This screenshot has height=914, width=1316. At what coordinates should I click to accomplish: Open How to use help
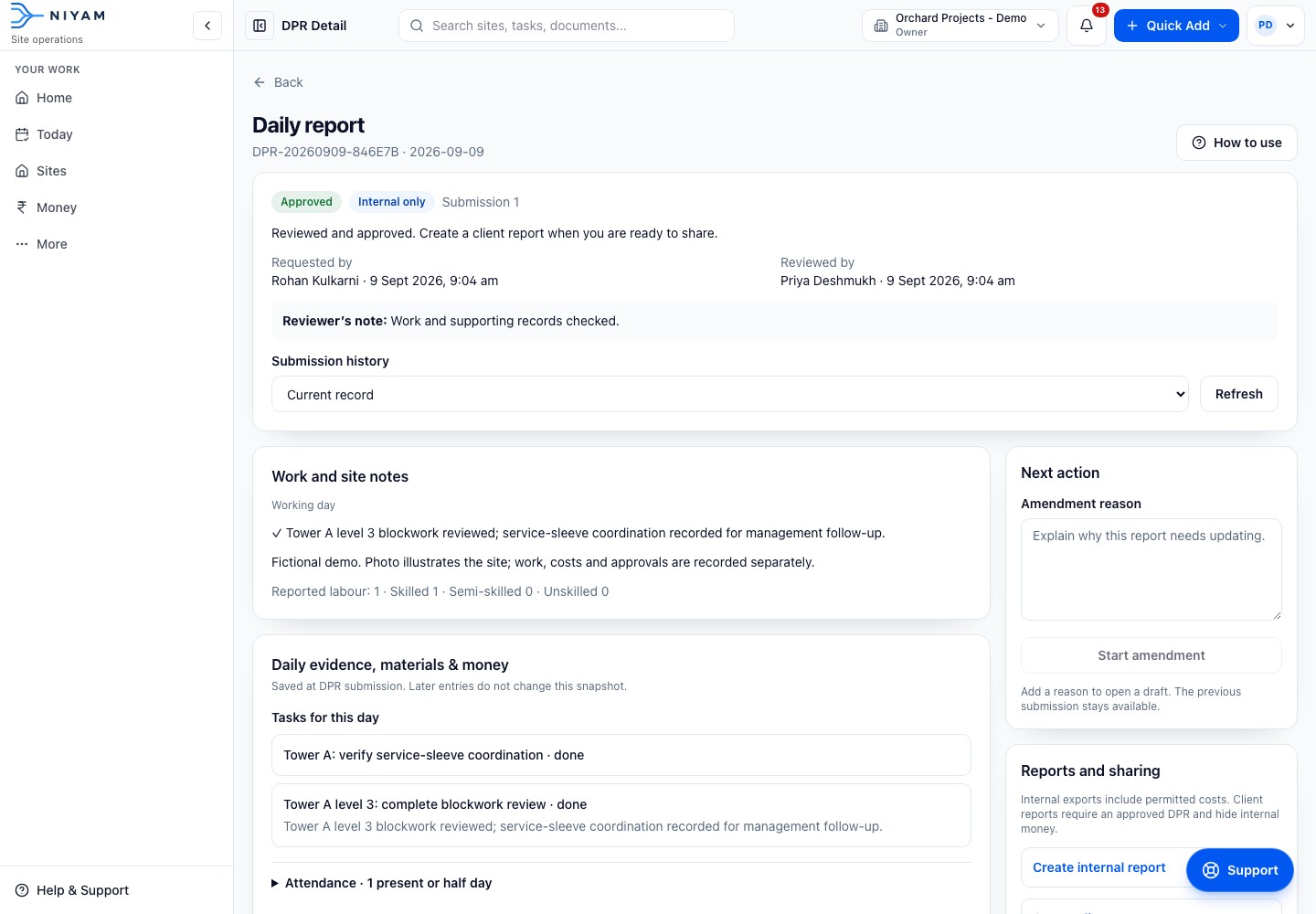1236,143
